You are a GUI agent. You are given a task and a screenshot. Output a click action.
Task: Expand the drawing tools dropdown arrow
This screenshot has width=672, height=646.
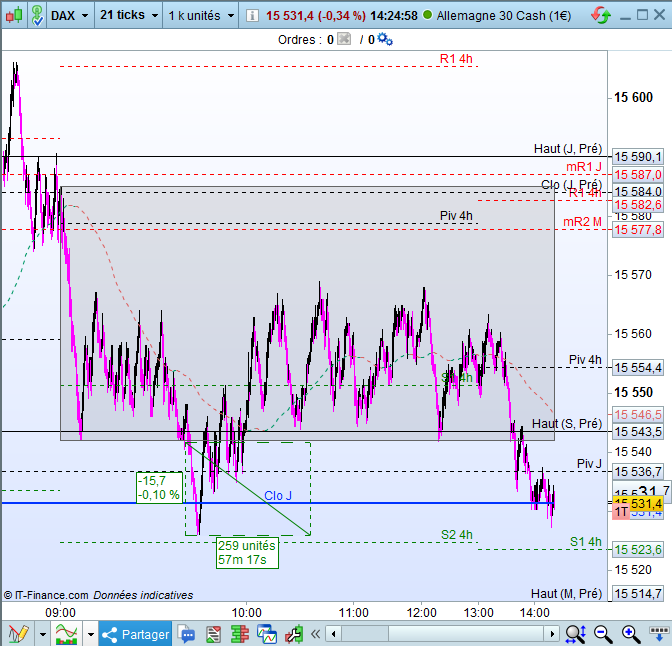click(x=42, y=634)
